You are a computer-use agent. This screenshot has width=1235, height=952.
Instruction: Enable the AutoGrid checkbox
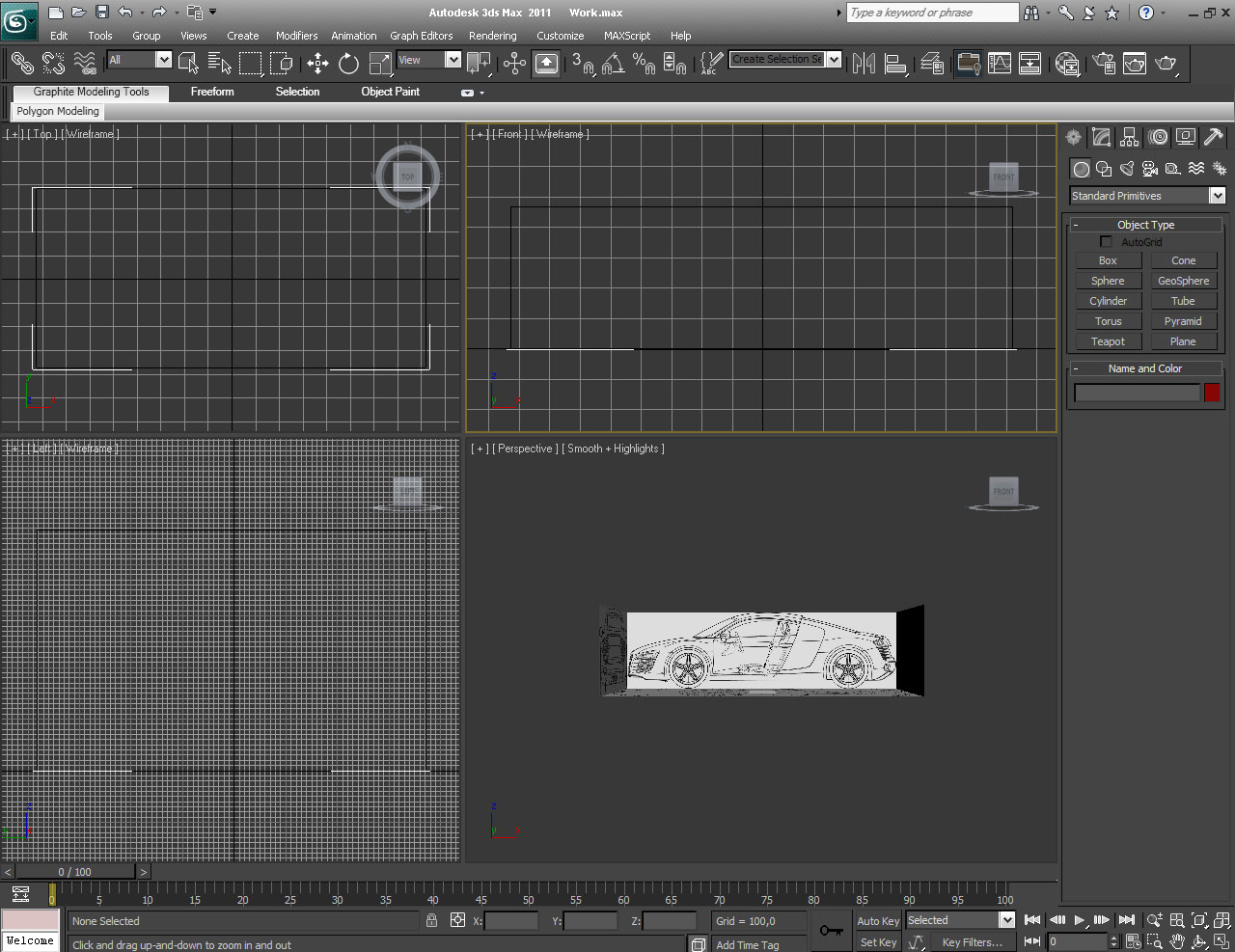(1106, 242)
